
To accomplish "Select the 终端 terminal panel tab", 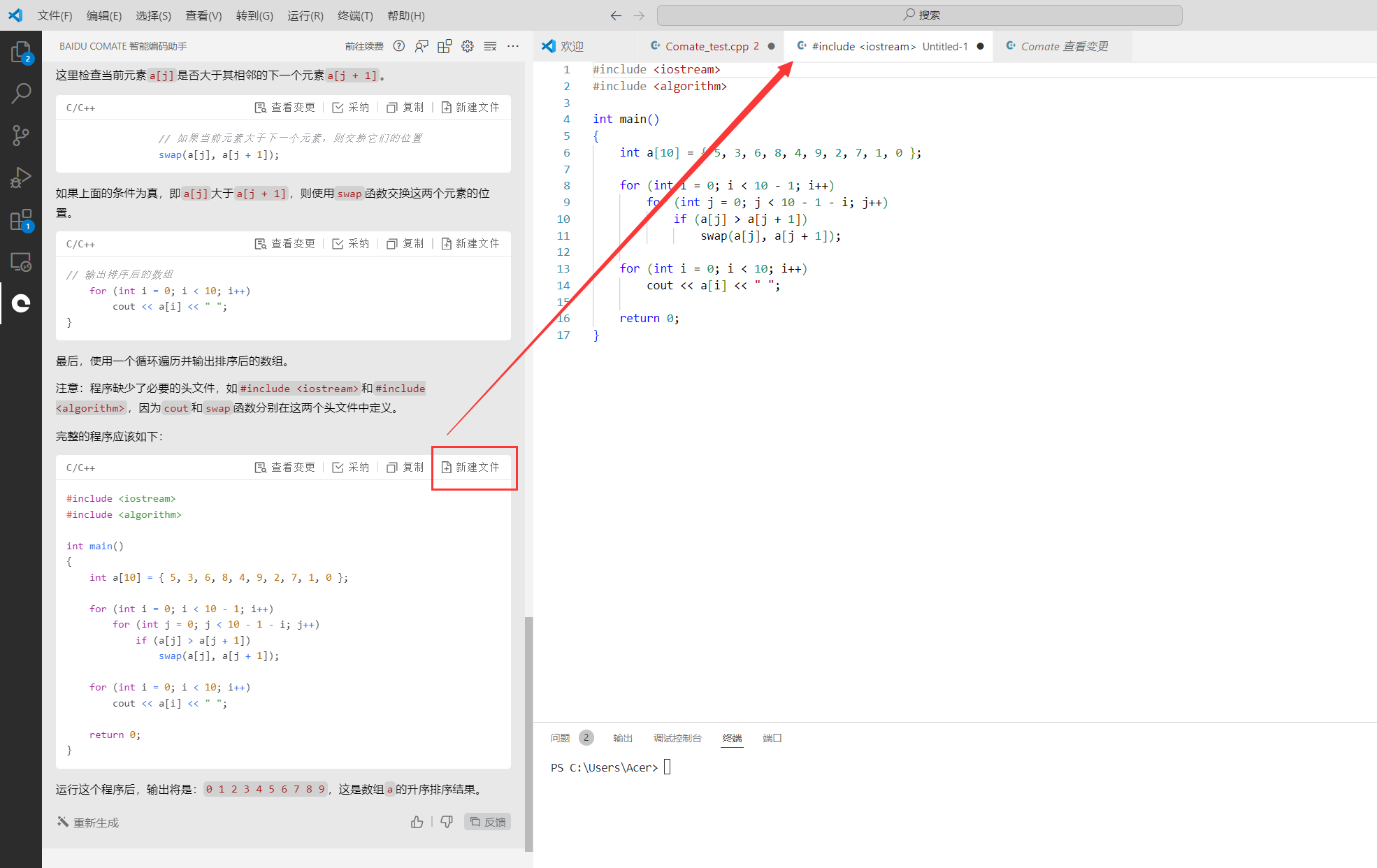I will pos(732,738).
